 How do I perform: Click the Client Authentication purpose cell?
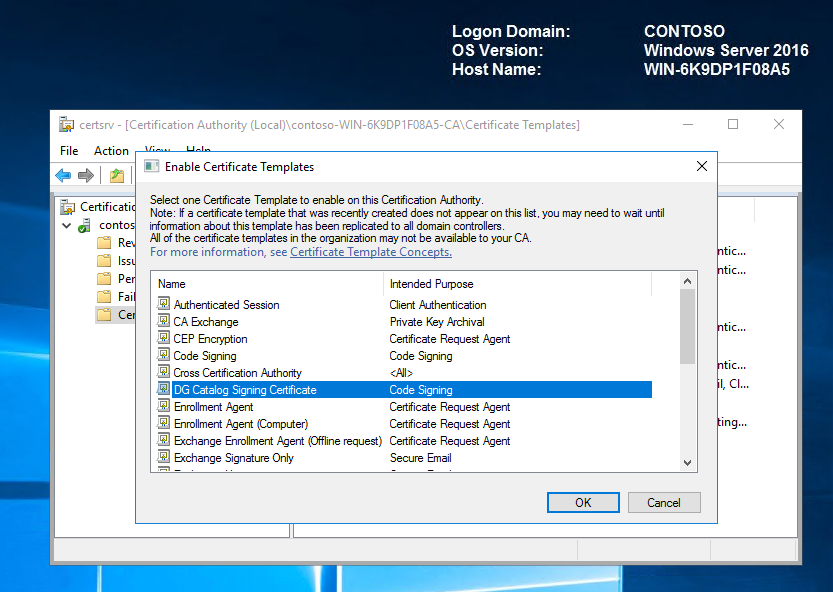point(438,305)
